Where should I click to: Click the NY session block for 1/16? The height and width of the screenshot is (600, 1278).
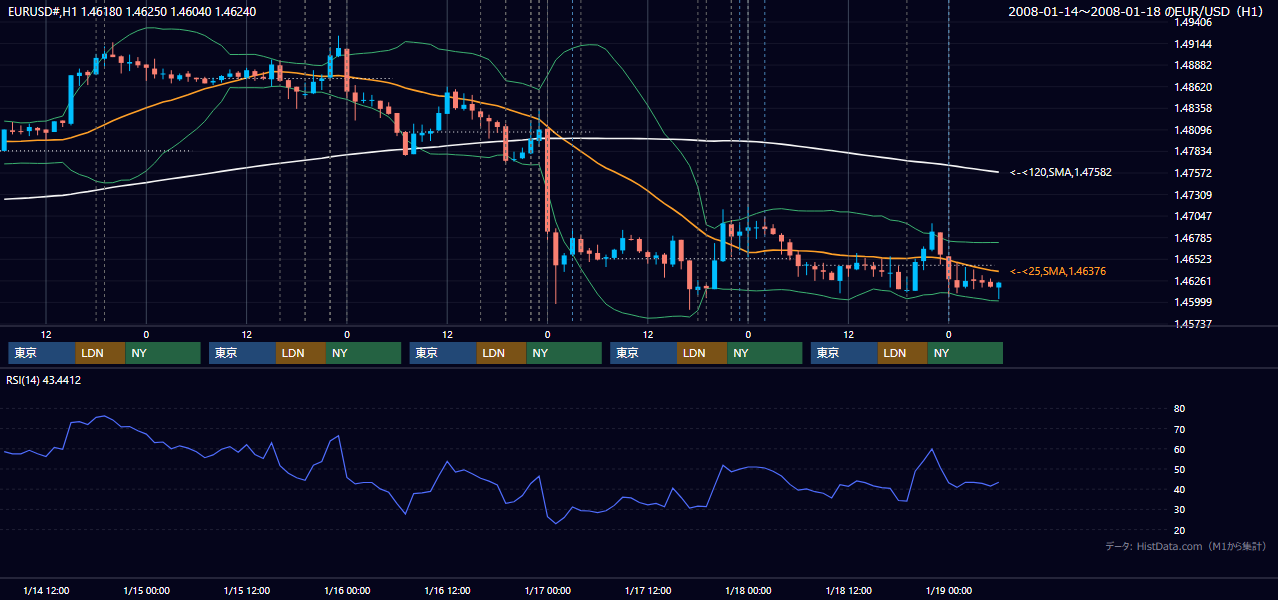tap(564, 353)
